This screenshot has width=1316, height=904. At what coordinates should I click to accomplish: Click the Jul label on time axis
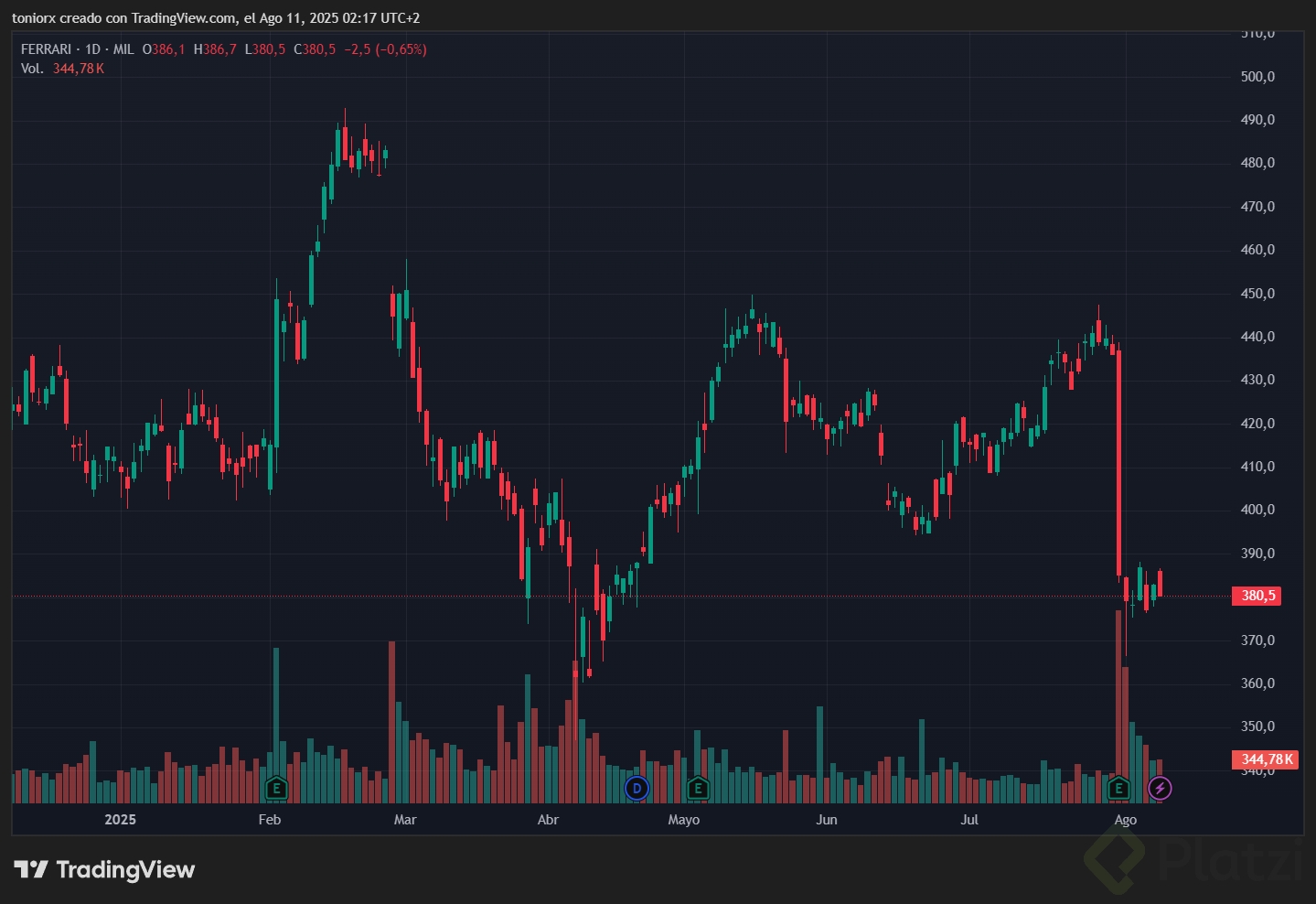969,820
